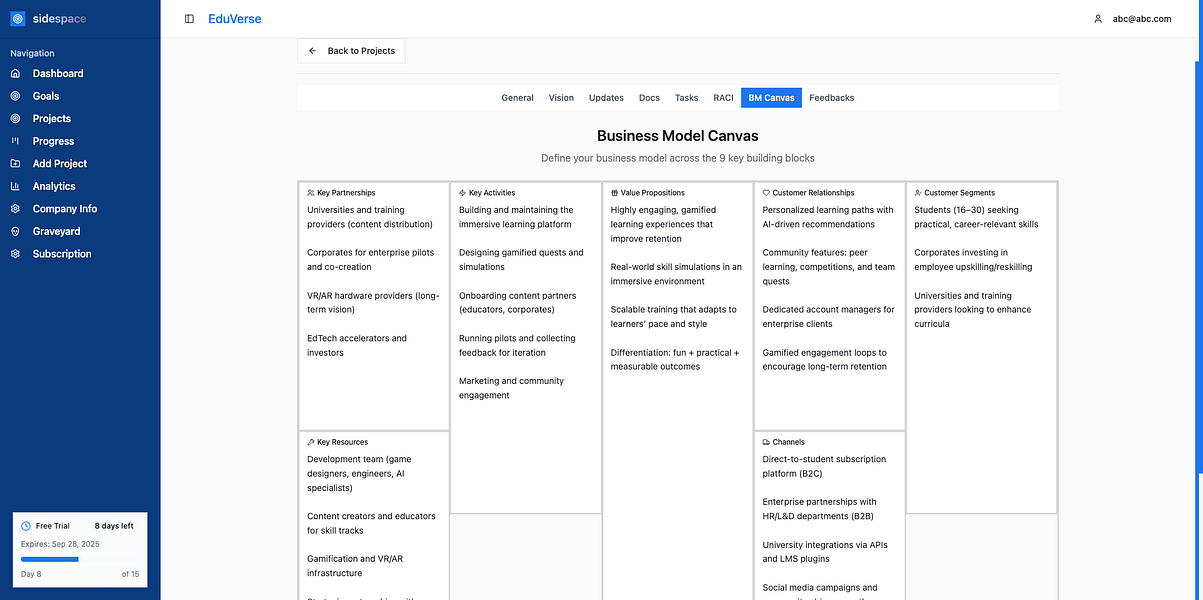Toggle the sidebar panel icon
Screen dimensions: 1203x600
click(189, 19)
